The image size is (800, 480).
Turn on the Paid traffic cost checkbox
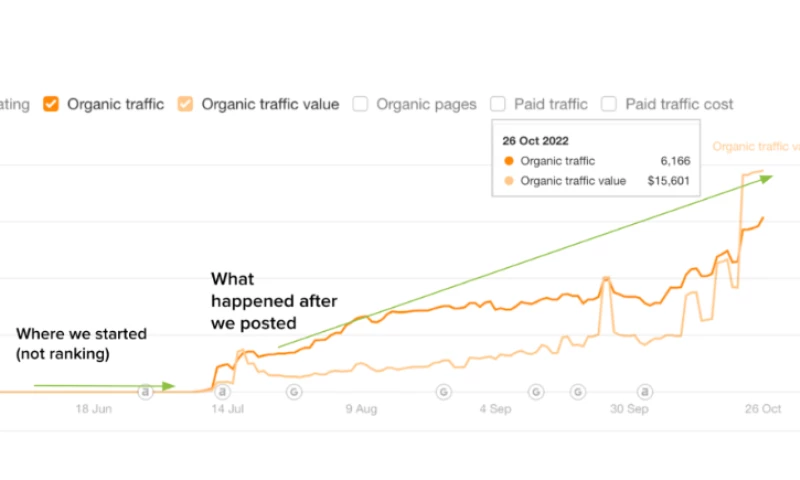[609, 103]
